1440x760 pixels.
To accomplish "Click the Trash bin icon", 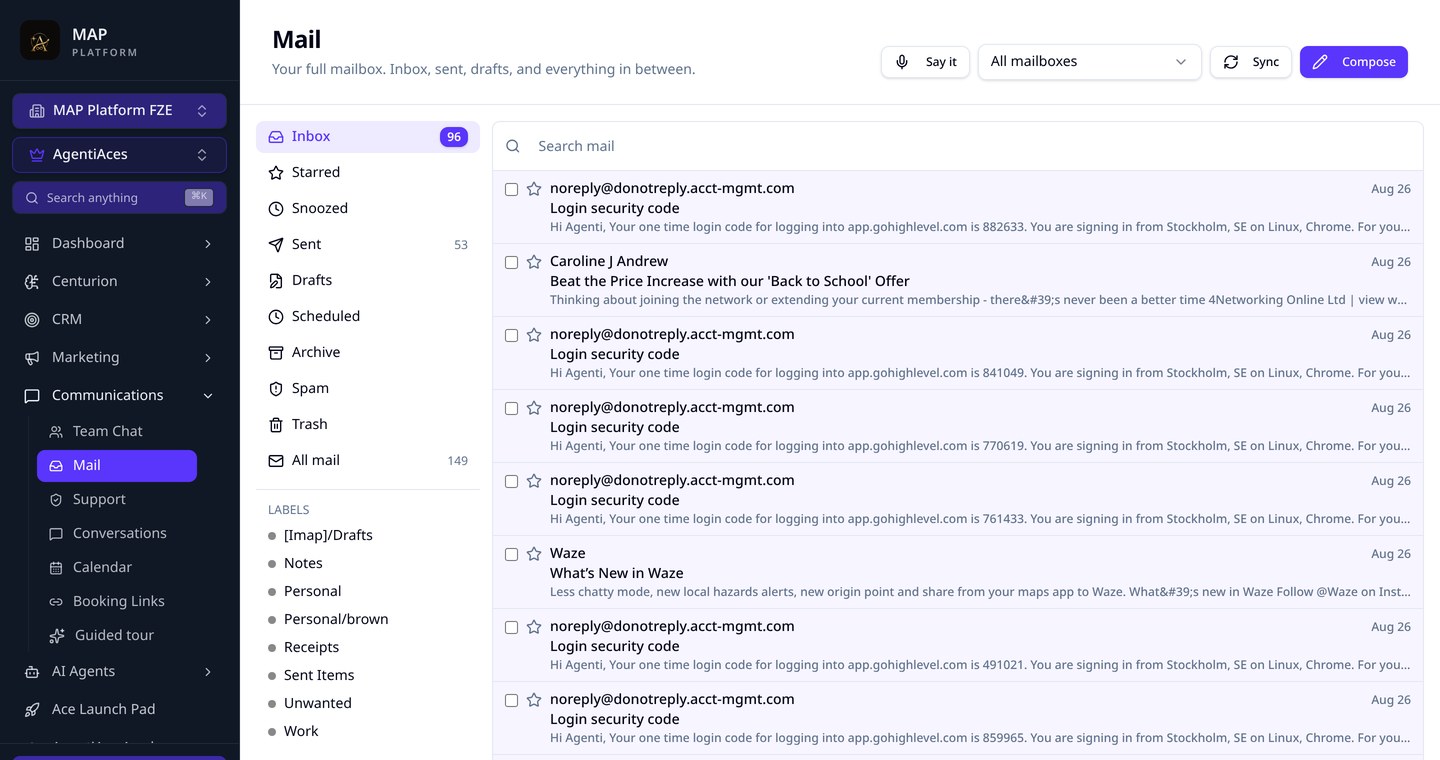I will 276,425.
